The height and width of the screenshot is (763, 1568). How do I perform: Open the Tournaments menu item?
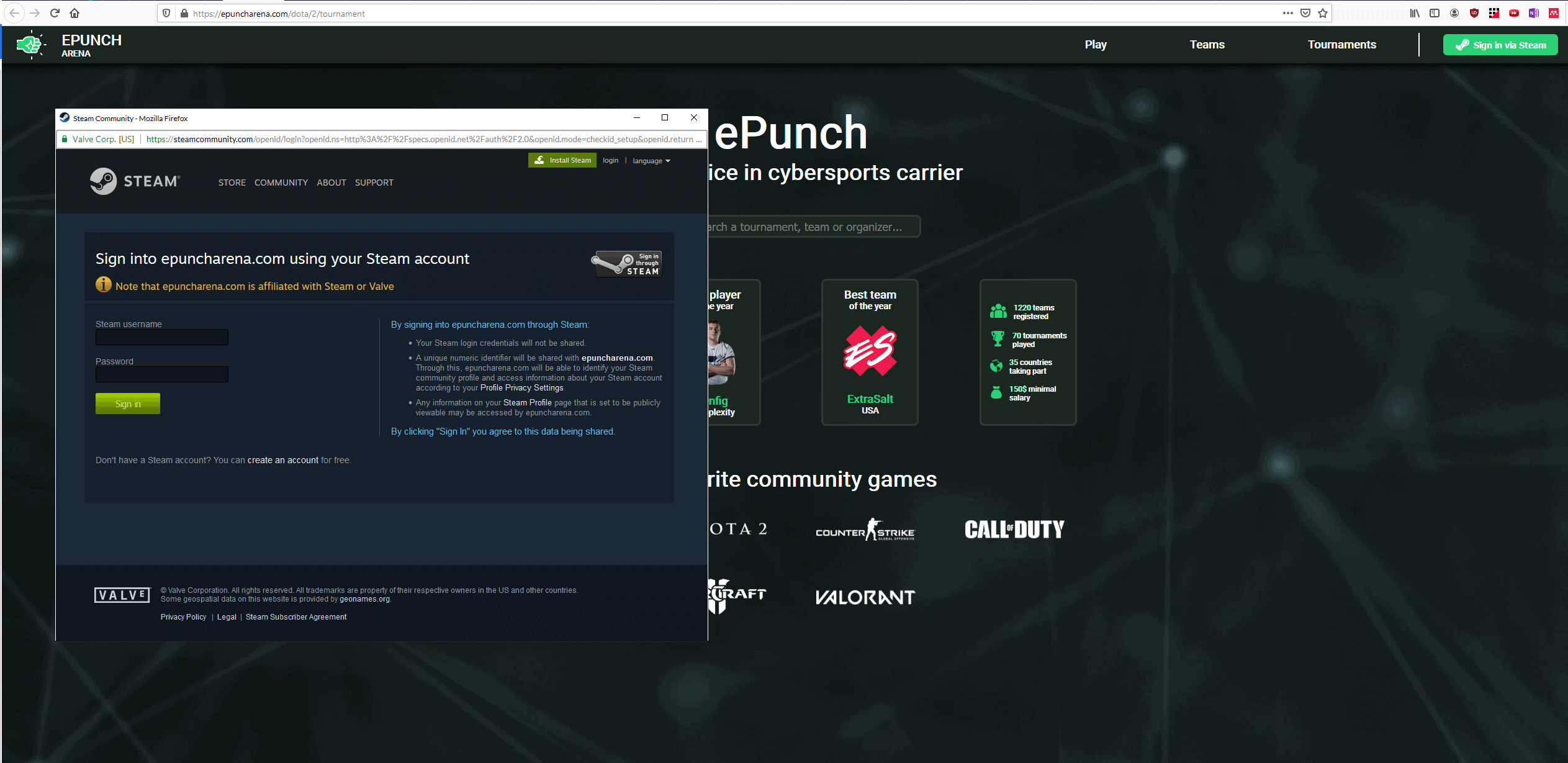tap(1342, 45)
